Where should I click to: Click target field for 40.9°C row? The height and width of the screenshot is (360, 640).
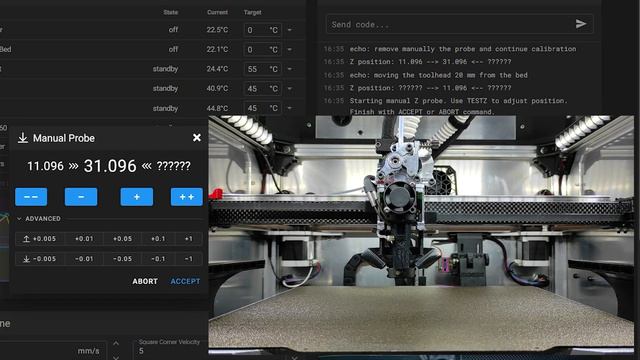click(262, 89)
